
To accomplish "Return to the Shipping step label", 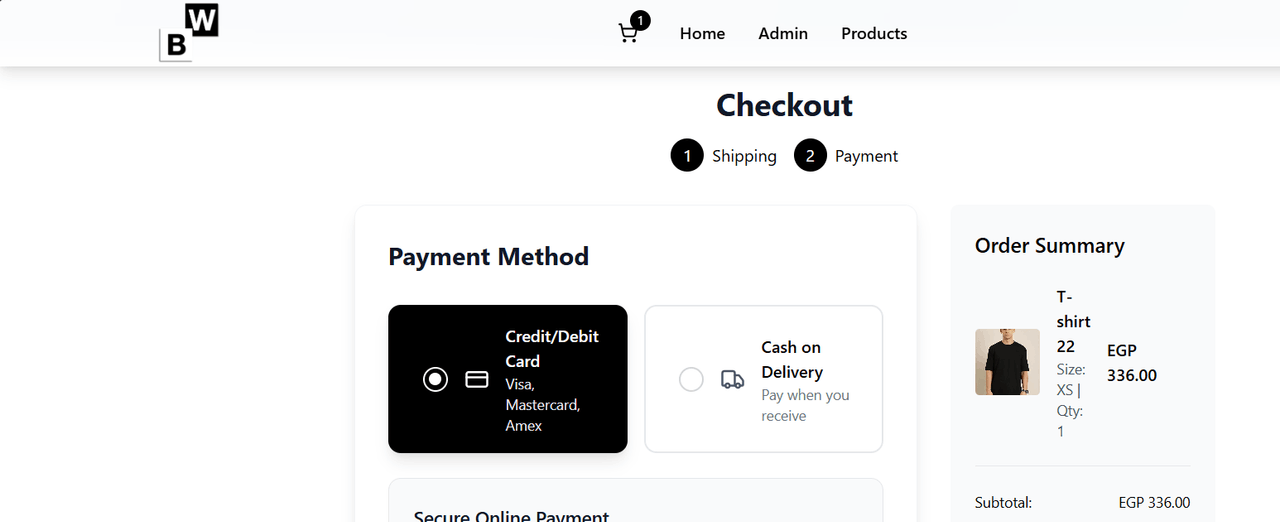I will [744, 156].
